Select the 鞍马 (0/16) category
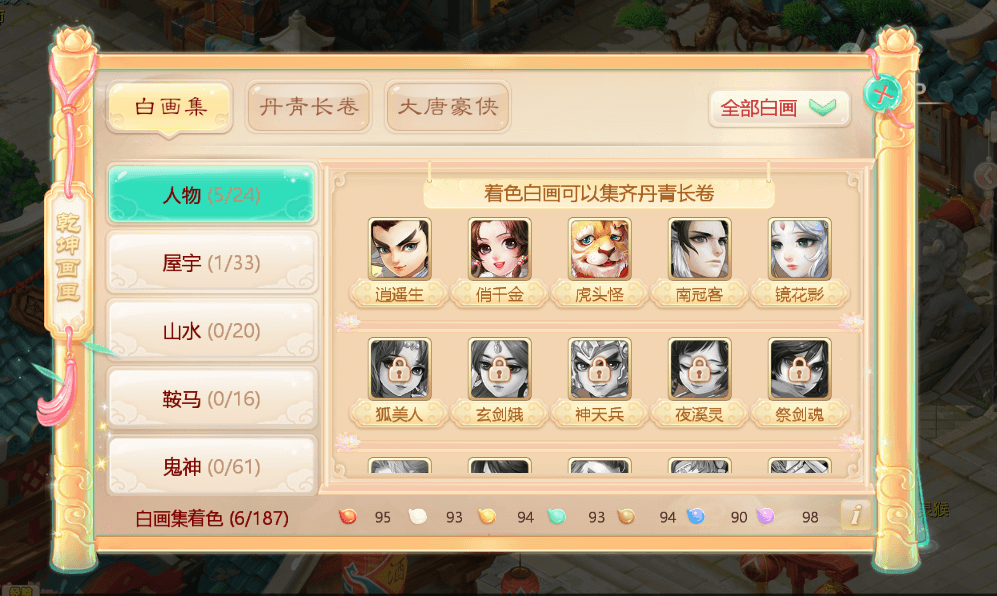This screenshot has width=997, height=596. coord(212,399)
